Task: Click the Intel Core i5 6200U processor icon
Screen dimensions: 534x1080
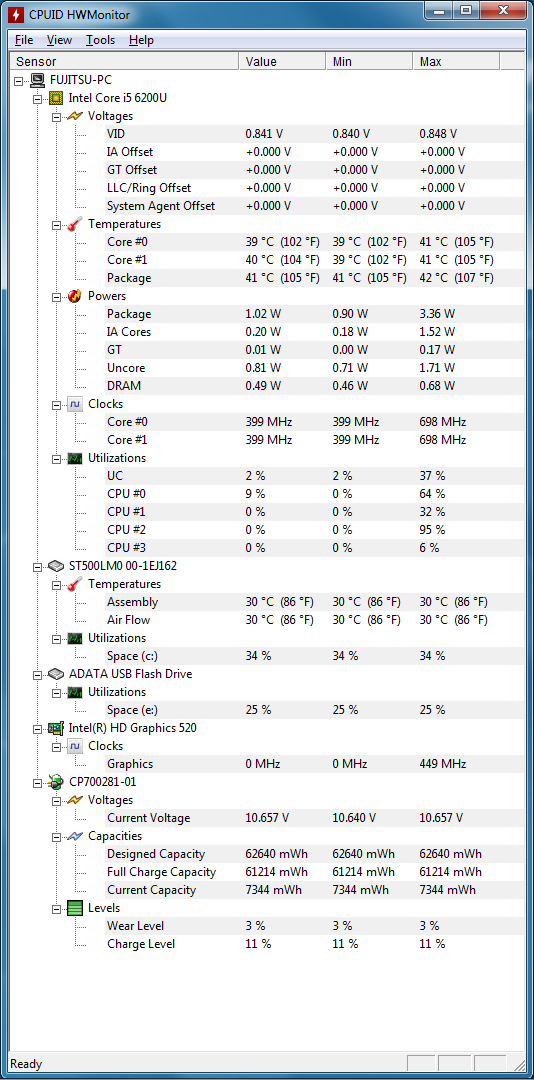Action: 57,98
